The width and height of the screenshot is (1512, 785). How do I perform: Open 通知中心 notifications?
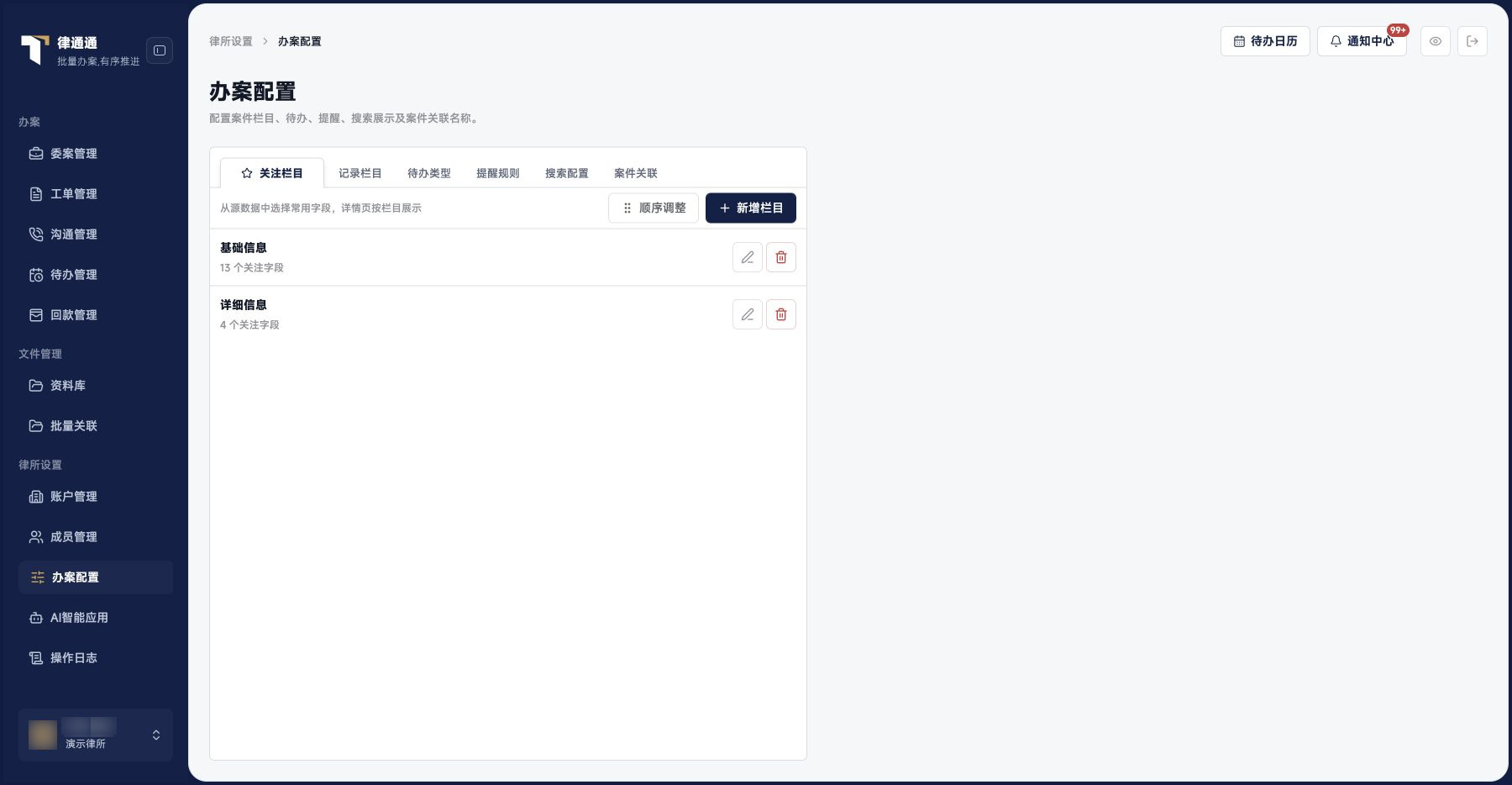point(1362,41)
